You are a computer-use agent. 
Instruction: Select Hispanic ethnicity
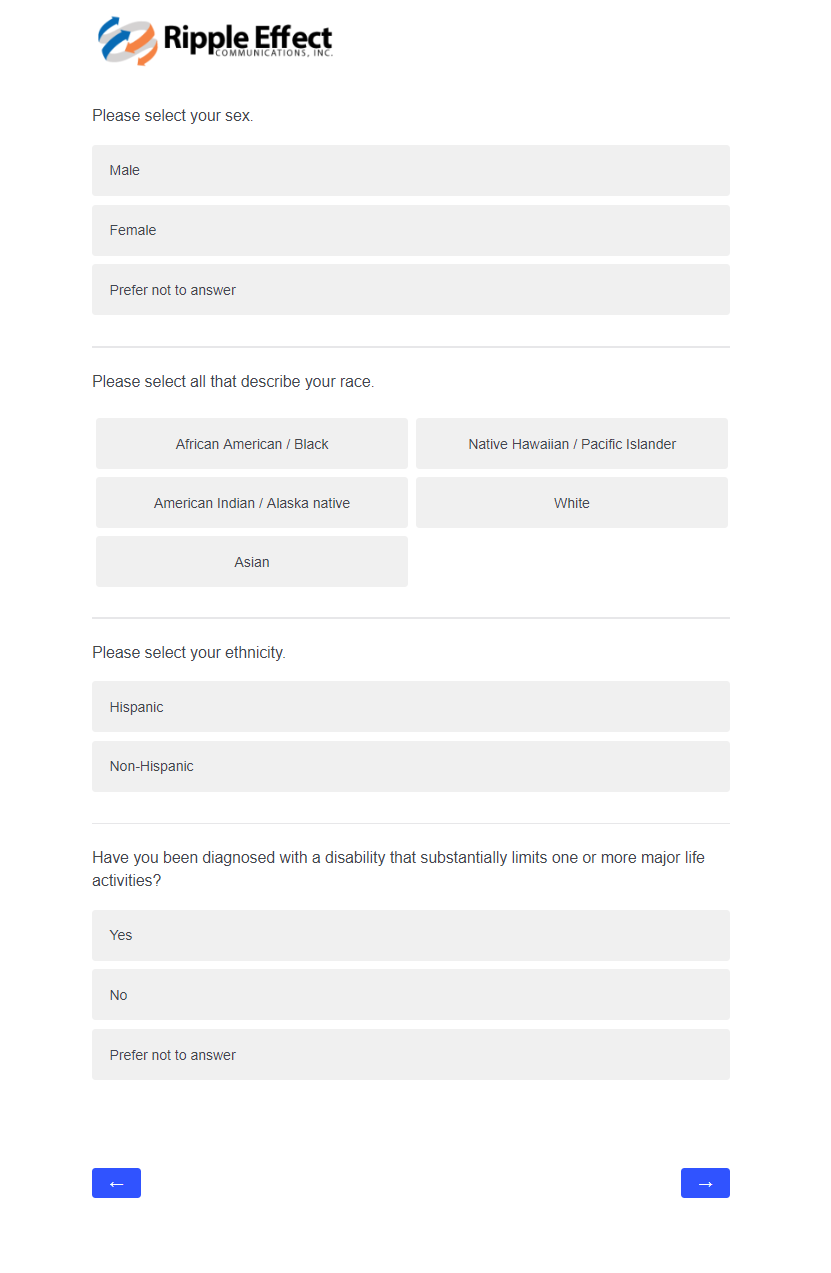click(x=410, y=707)
